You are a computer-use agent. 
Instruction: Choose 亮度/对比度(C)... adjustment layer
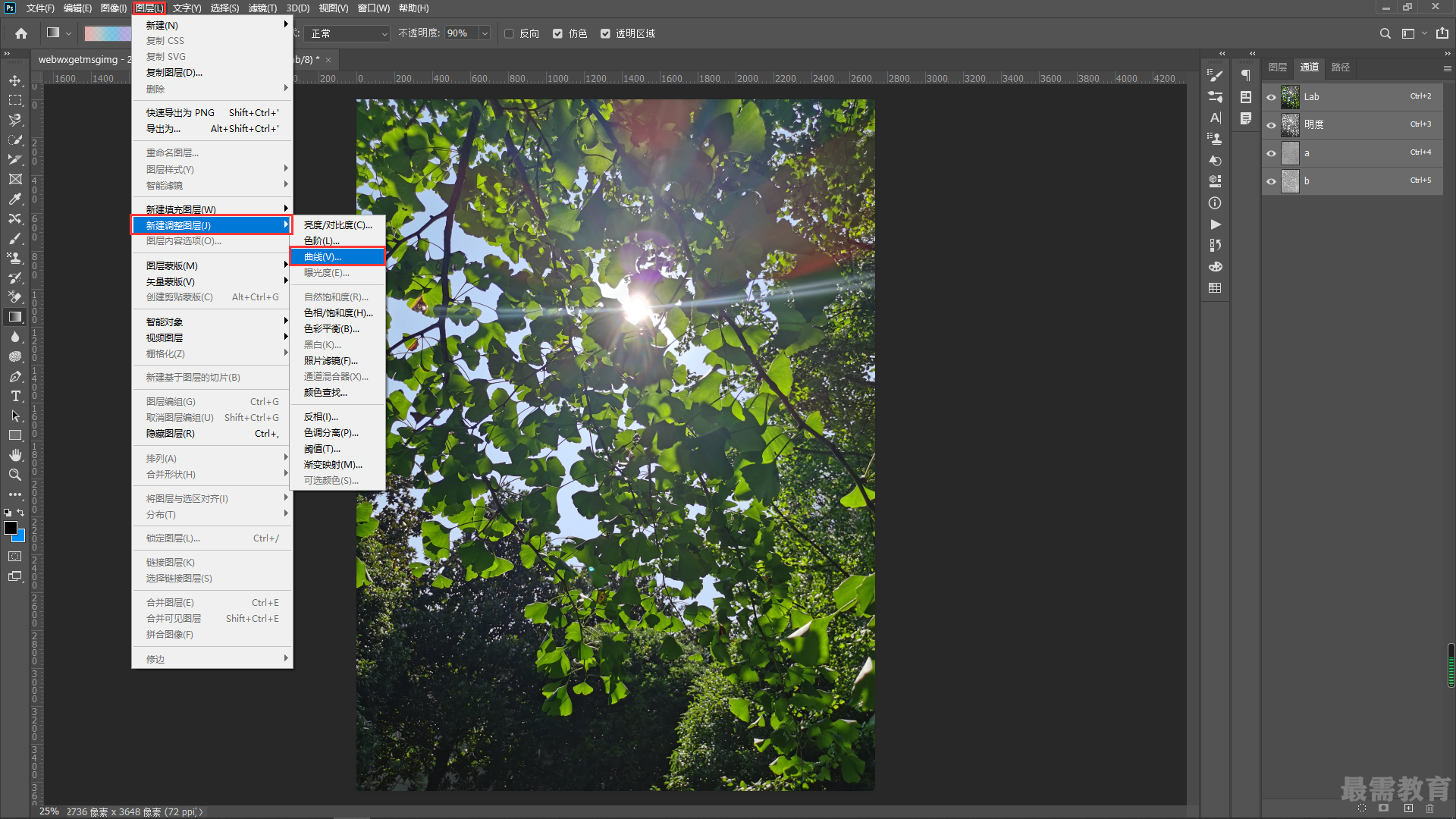click(337, 224)
